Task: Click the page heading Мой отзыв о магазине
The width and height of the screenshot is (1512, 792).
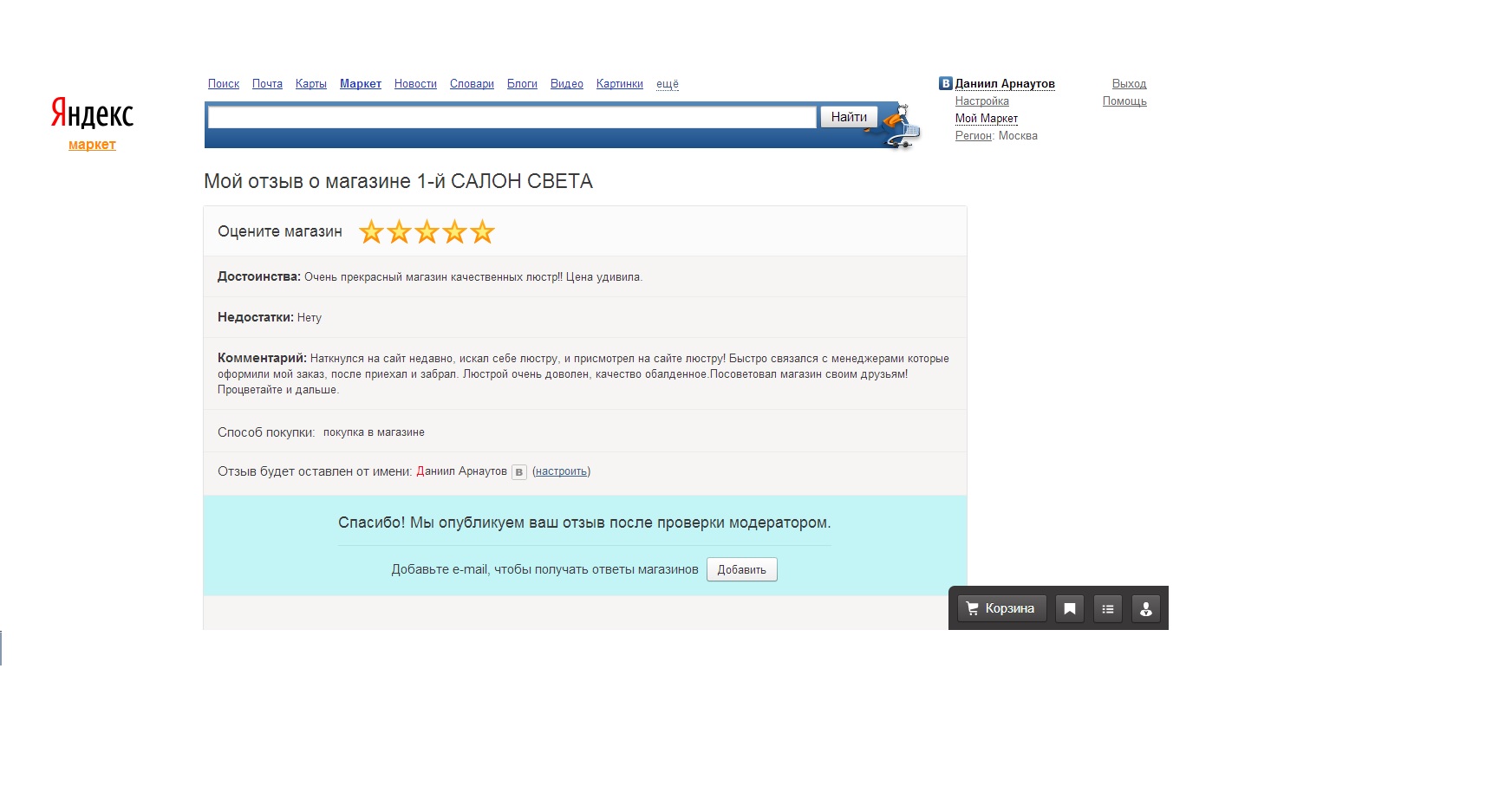Action: click(398, 181)
